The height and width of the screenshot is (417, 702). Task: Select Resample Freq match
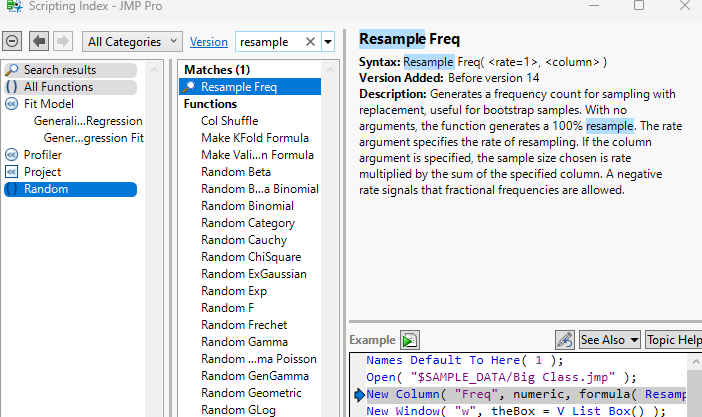click(x=250, y=87)
